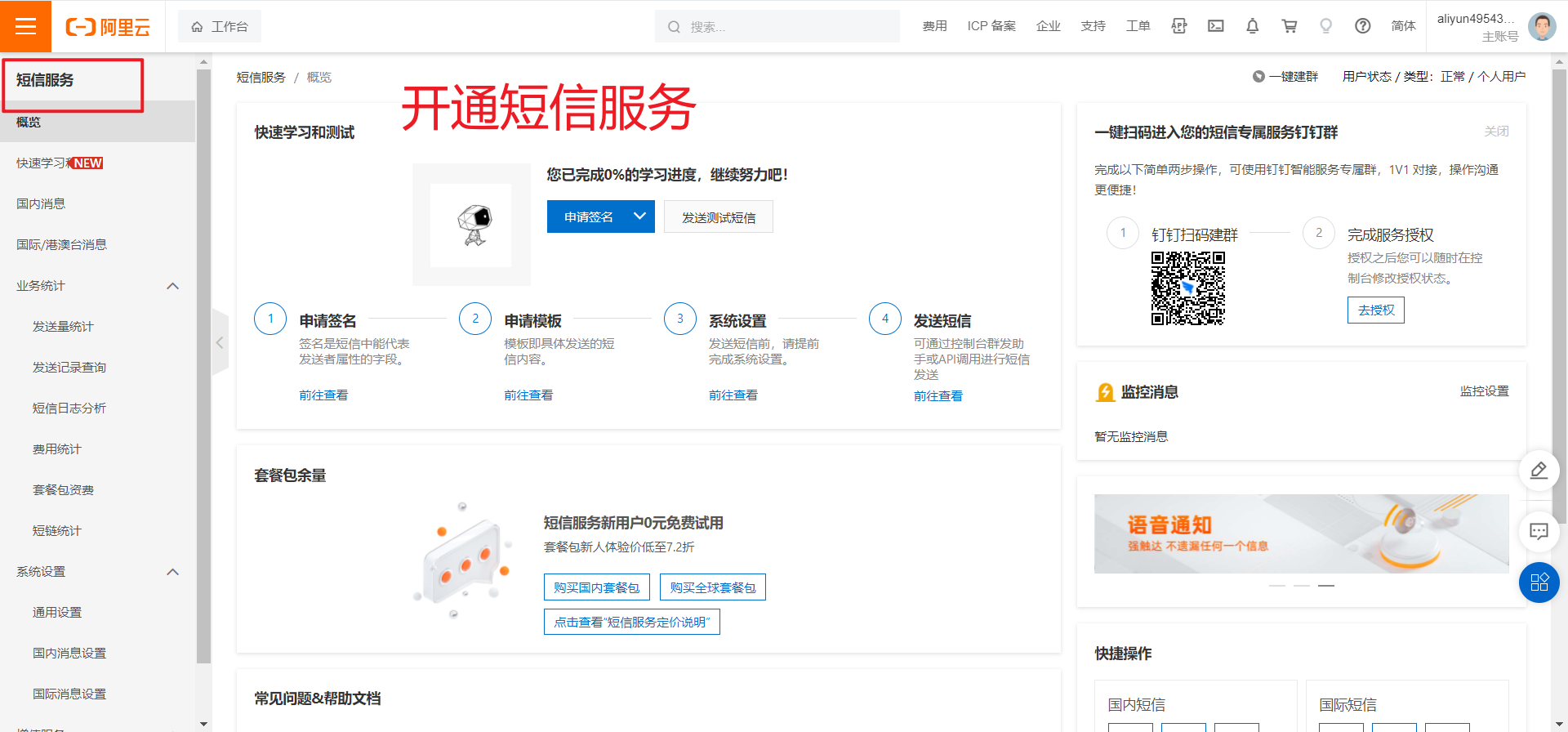Select 概览 in the sidebar
Viewport: 1568px width, 732px height.
tap(98, 122)
